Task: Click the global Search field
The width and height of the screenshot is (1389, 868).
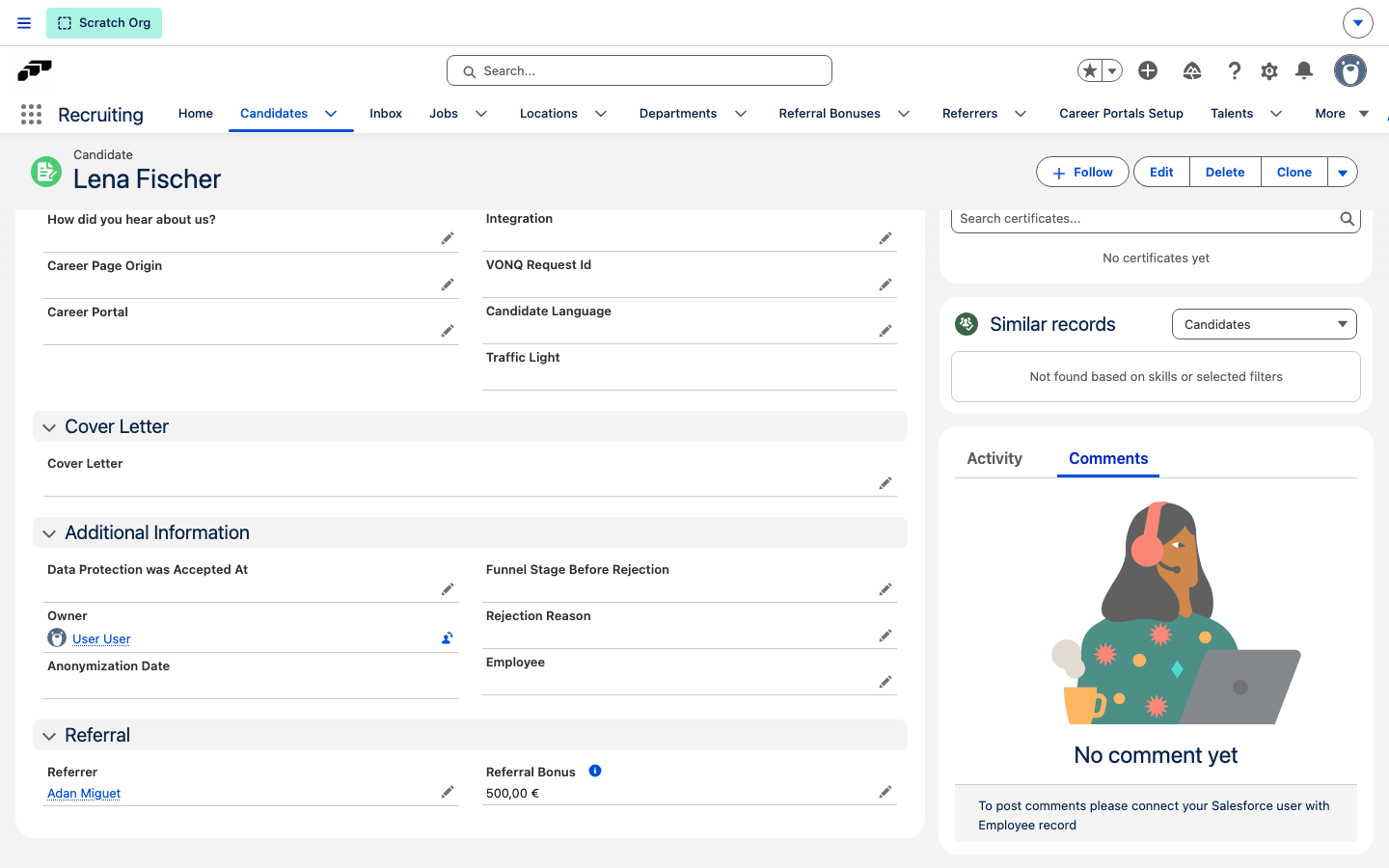Action: pos(640,70)
